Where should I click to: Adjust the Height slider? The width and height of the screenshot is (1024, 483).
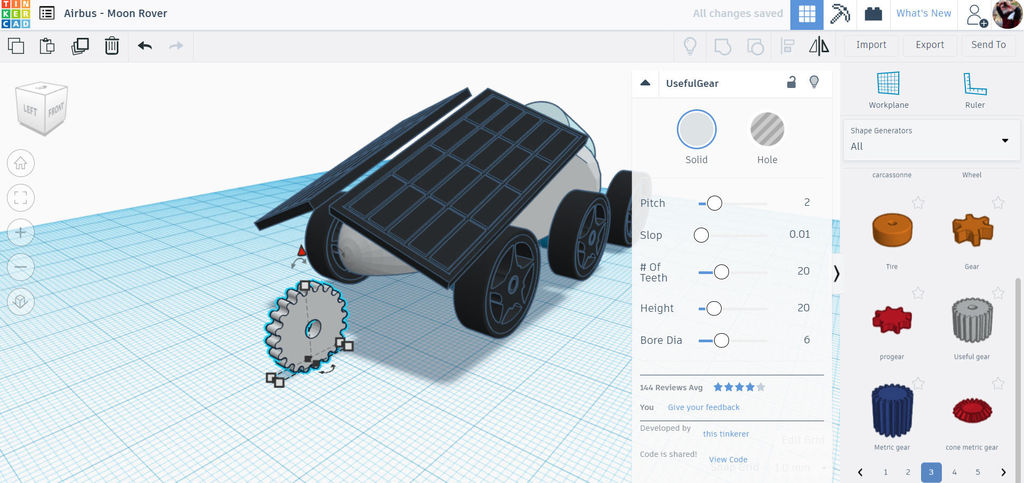(714, 308)
